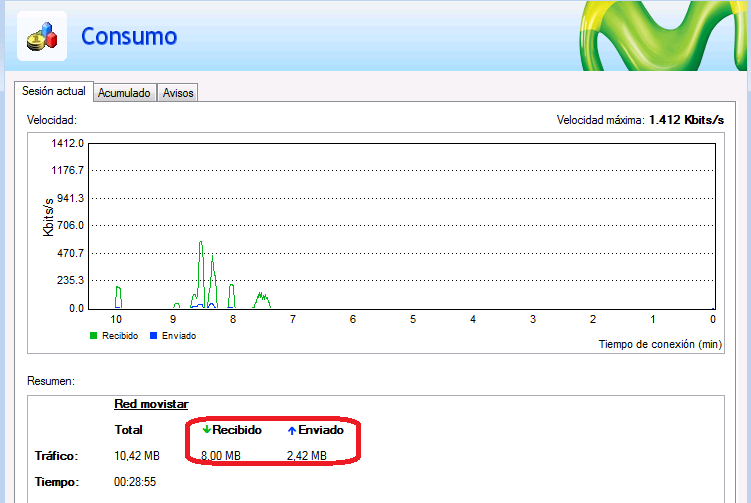The height and width of the screenshot is (503, 751).
Task: Click the highest green peak in the graph
Action: pyautogui.click(x=201, y=243)
